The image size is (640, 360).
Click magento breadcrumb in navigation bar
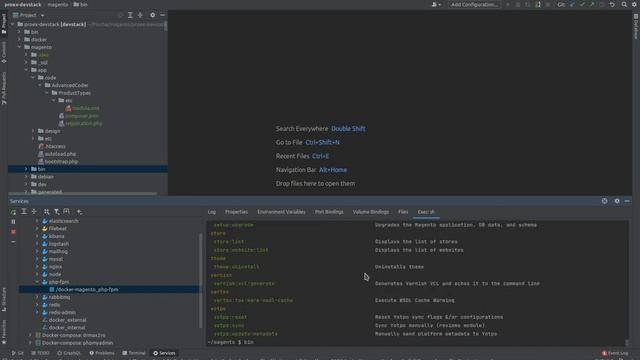pyautogui.click(x=58, y=4)
